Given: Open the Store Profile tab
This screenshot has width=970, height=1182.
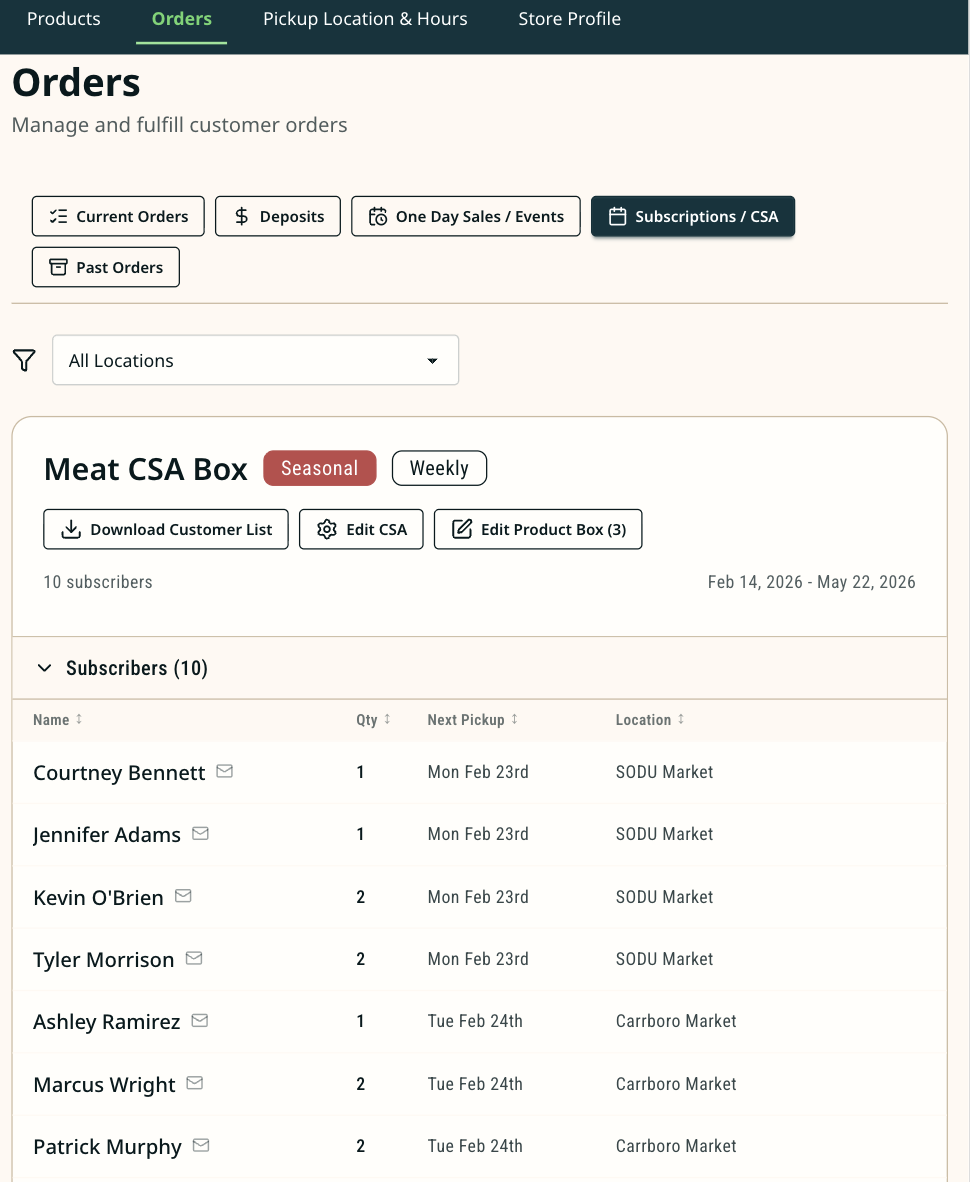Looking at the screenshot, I should pyautogui.click(x=569, y=18).
